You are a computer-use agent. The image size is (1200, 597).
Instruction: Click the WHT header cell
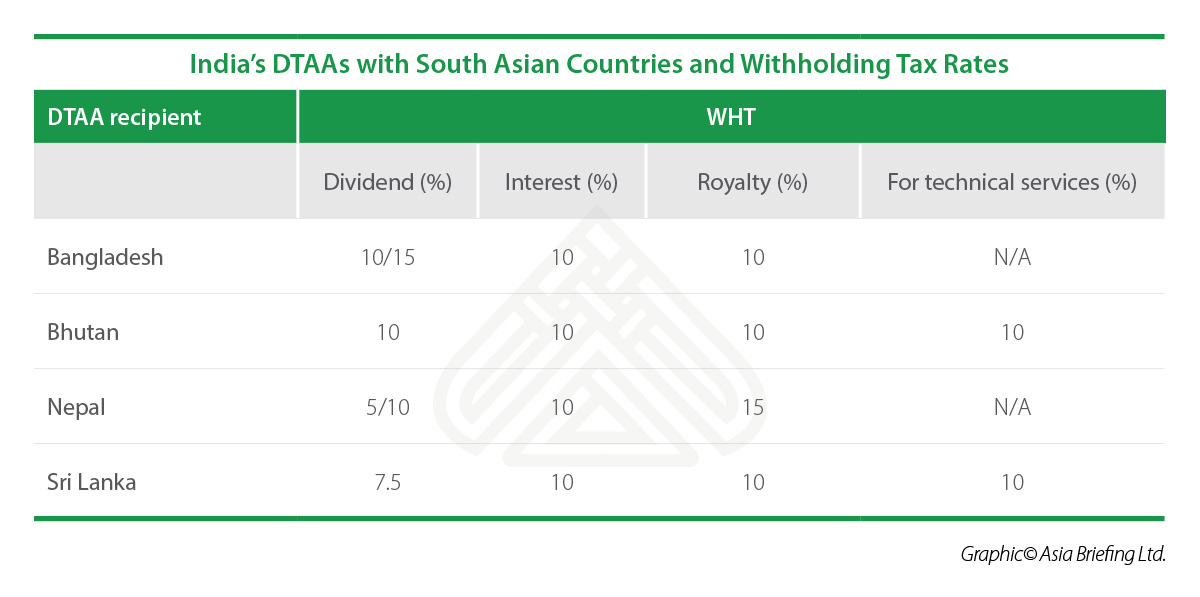pyautogui.click(x=732, y=117)
